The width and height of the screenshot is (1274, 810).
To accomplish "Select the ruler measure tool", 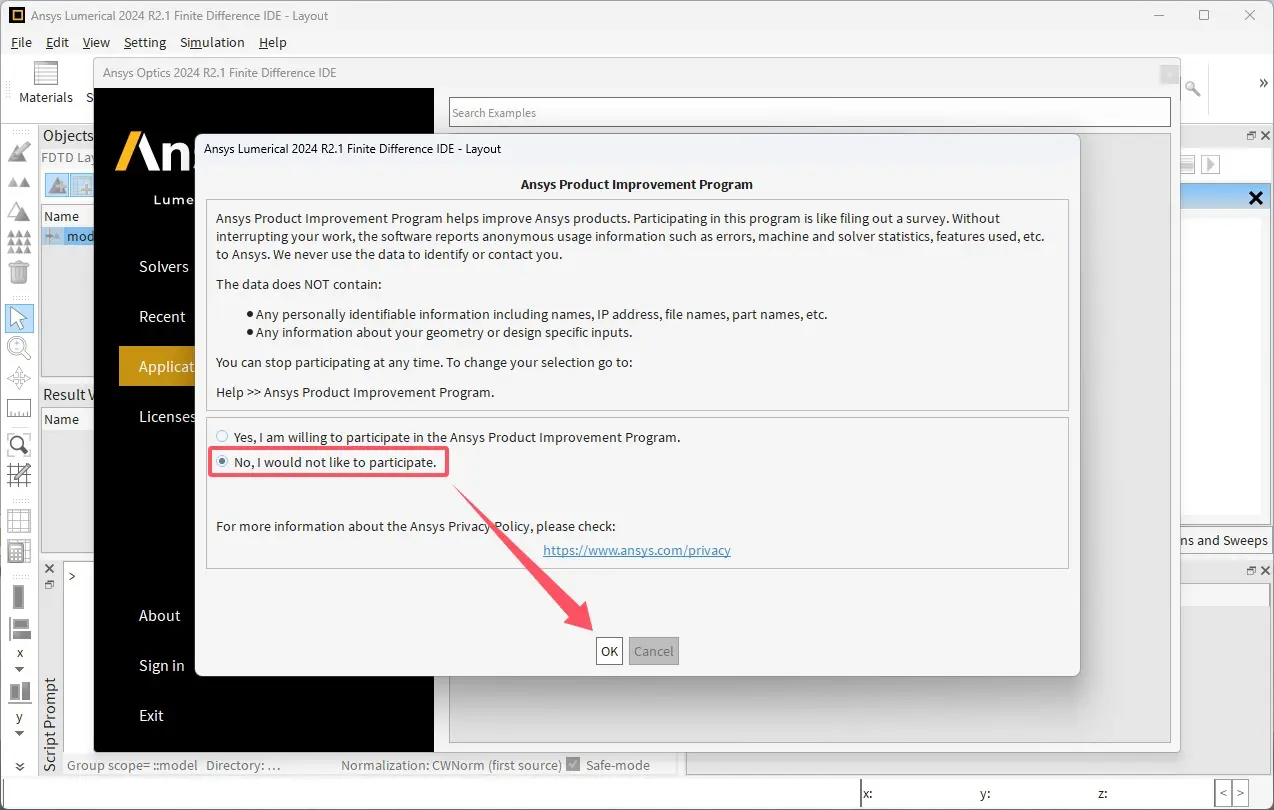I will click(19, 408).
